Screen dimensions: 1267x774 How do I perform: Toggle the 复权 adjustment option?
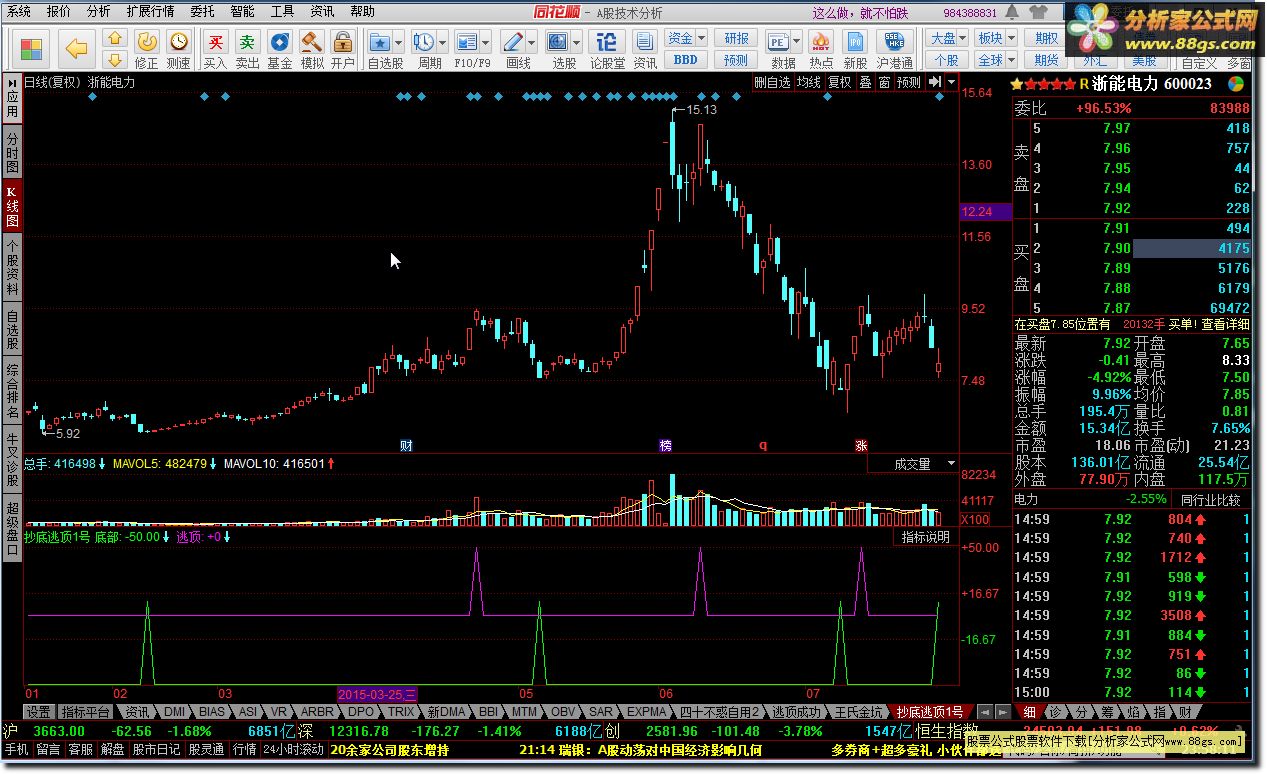pos(840,83)
